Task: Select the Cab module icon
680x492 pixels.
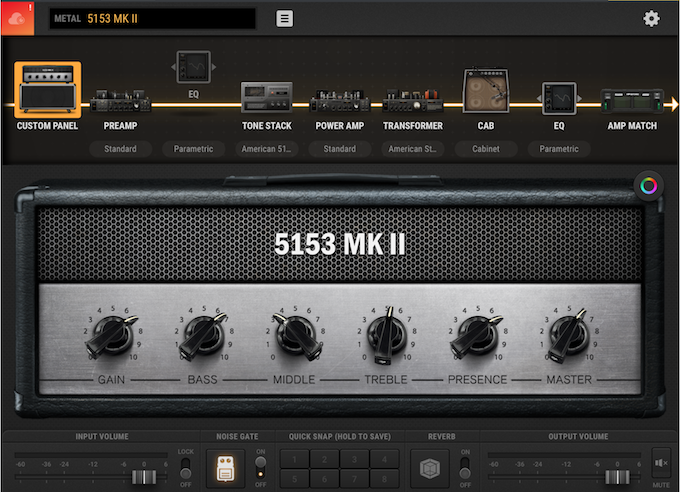Action: tap(486, 90)
